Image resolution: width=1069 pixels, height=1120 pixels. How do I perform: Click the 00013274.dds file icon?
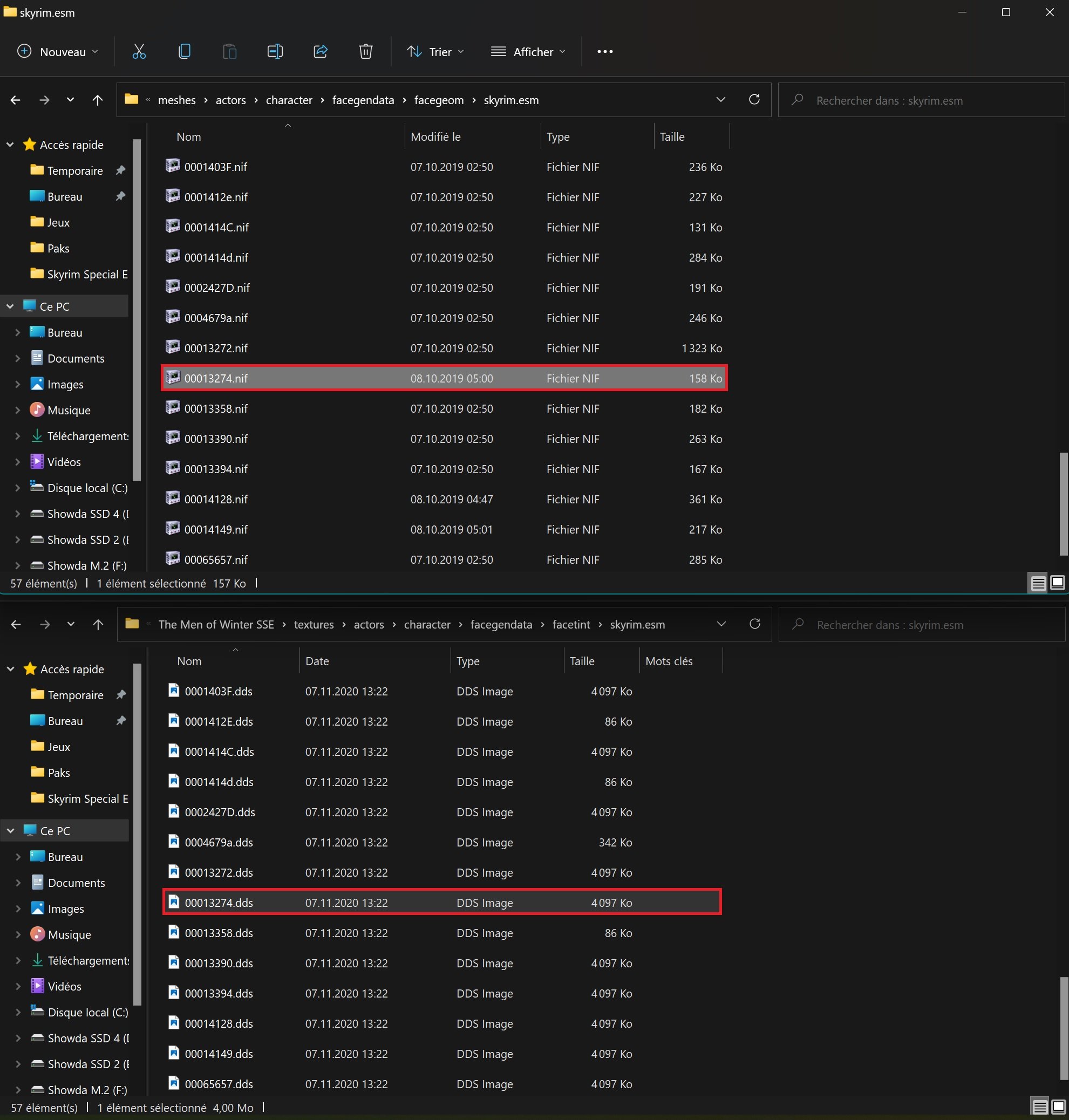[x=174, y=902]
